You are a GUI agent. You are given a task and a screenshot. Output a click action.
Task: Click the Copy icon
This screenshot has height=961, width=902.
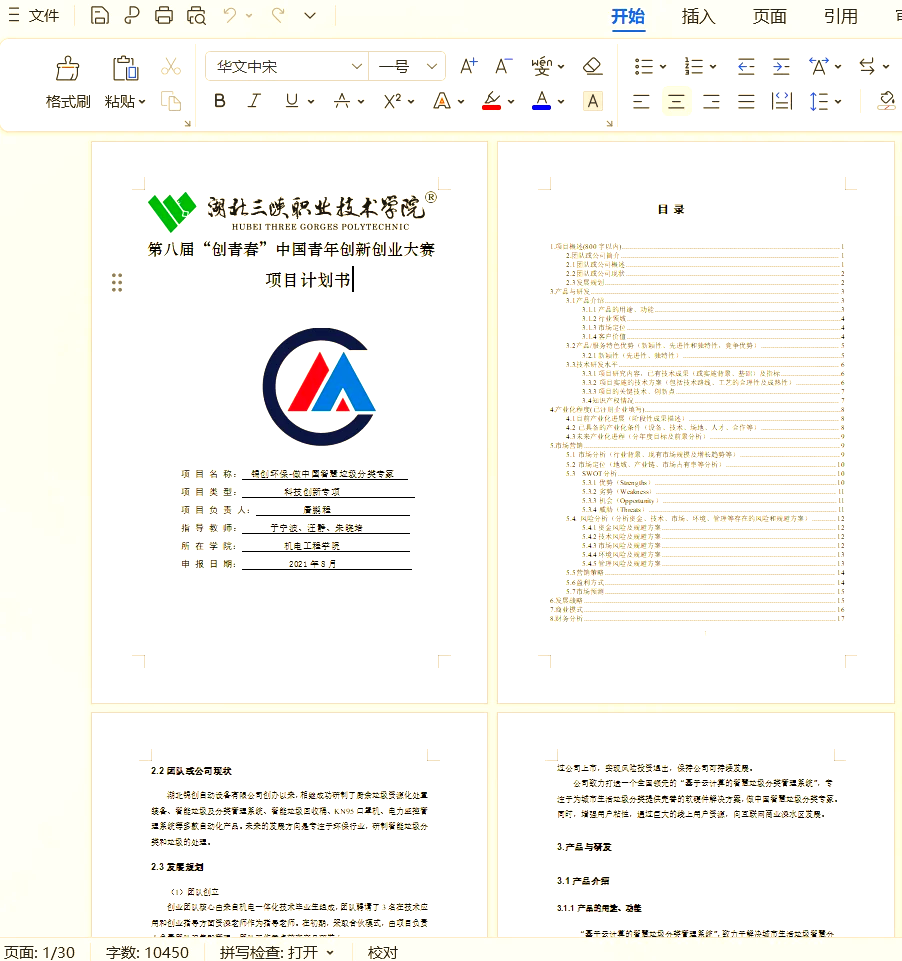171,101
